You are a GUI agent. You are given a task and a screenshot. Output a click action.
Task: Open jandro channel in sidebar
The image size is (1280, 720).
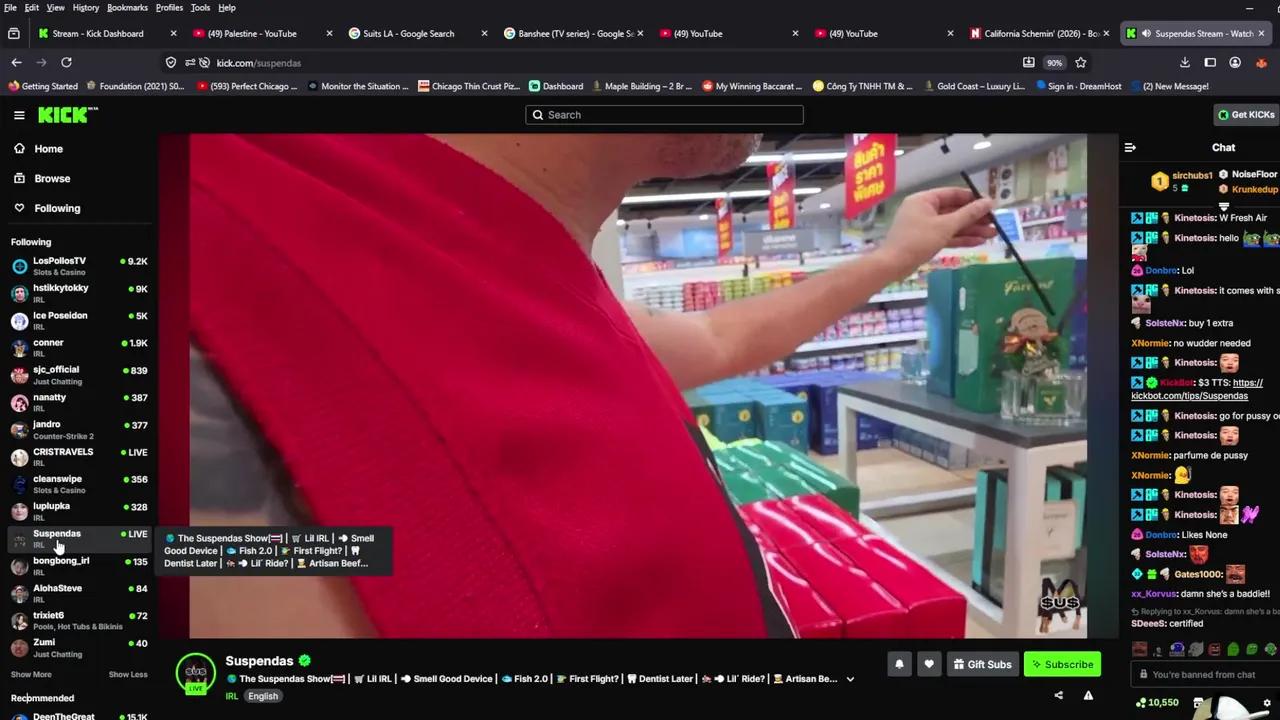pos(78,429)
